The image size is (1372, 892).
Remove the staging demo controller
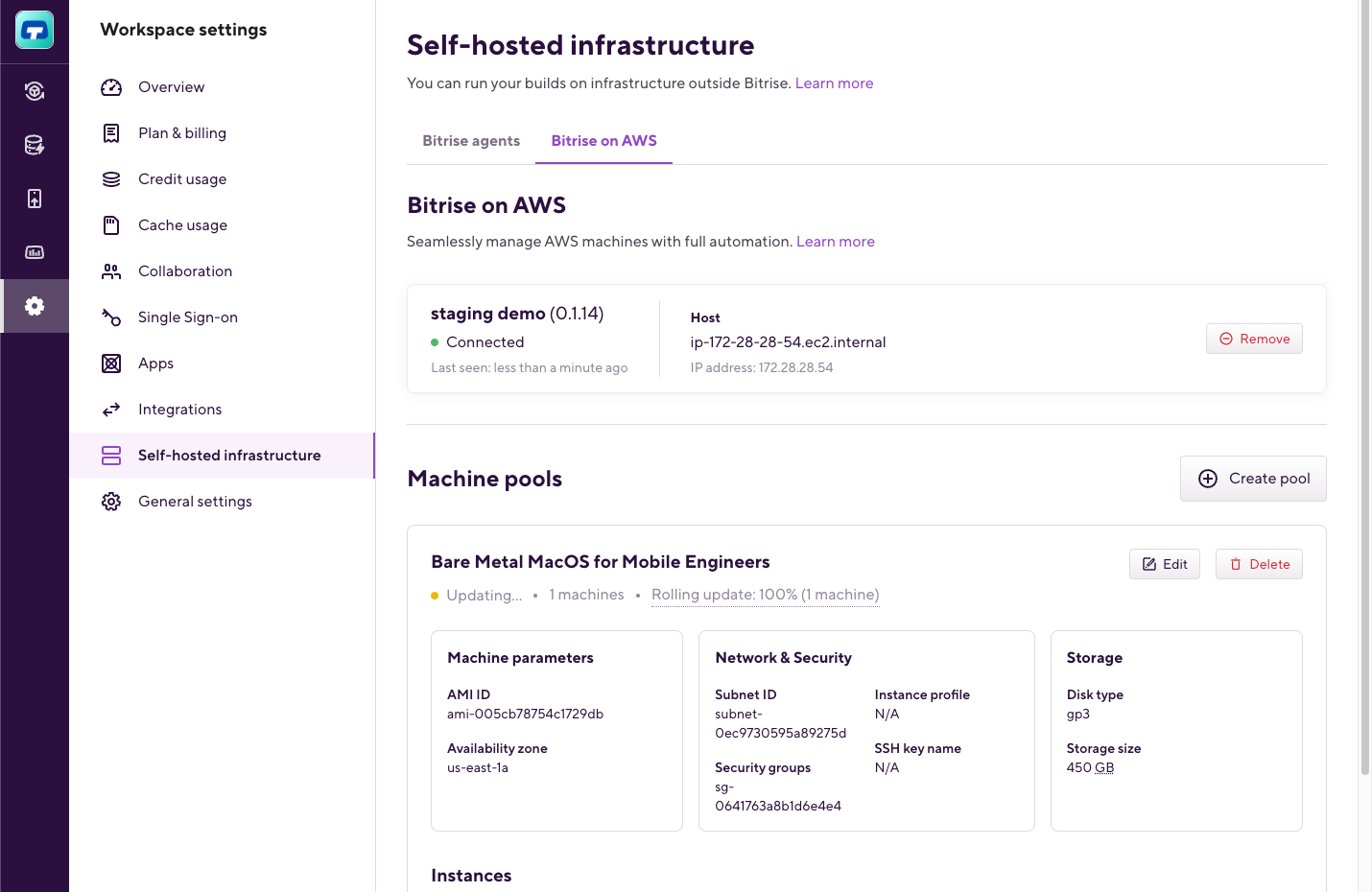coord(1254,339)
